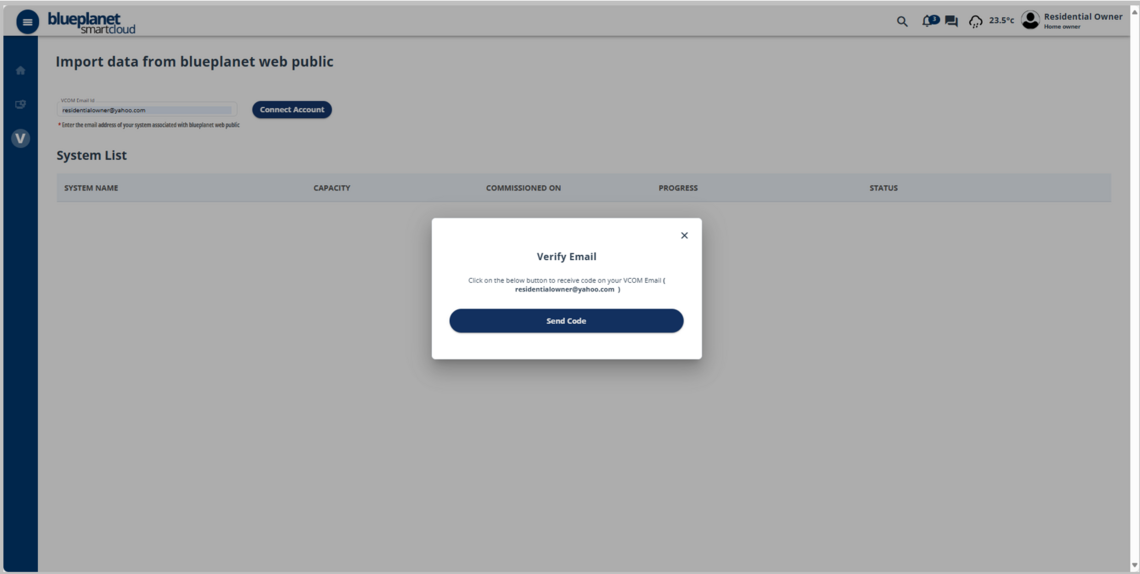
Task: Click the STATUS column header
Action: [x=883, y=188]
